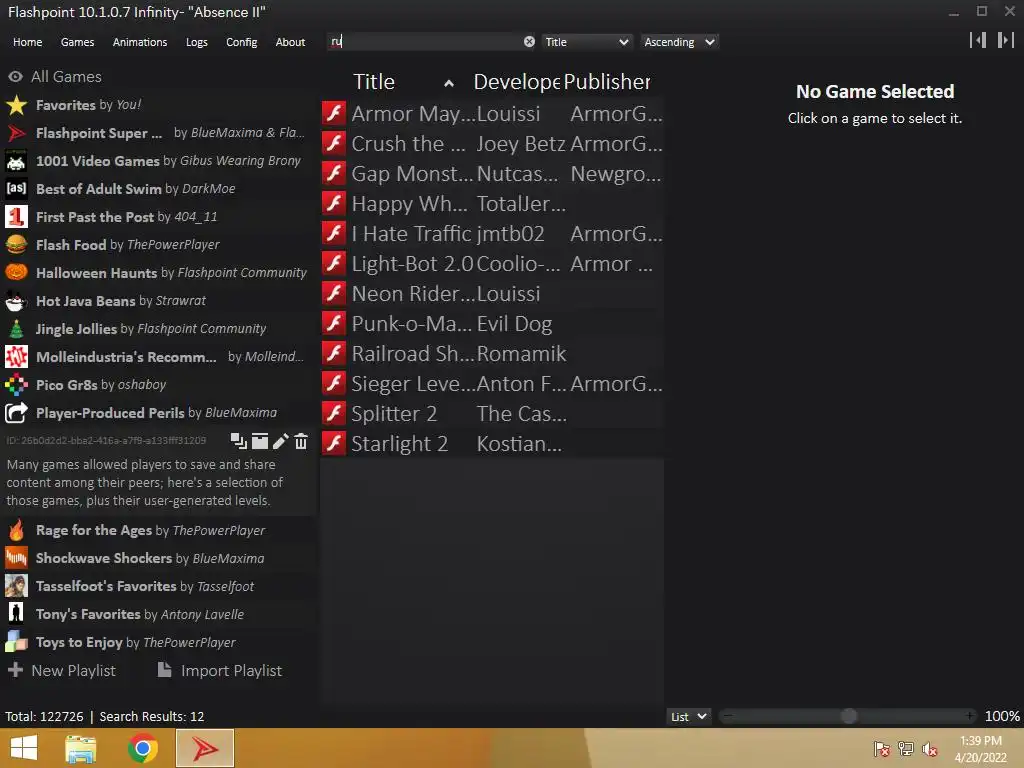
Task: Click the Halloween Haunts pumpkin icon
Action: click(x=16, y=273)
